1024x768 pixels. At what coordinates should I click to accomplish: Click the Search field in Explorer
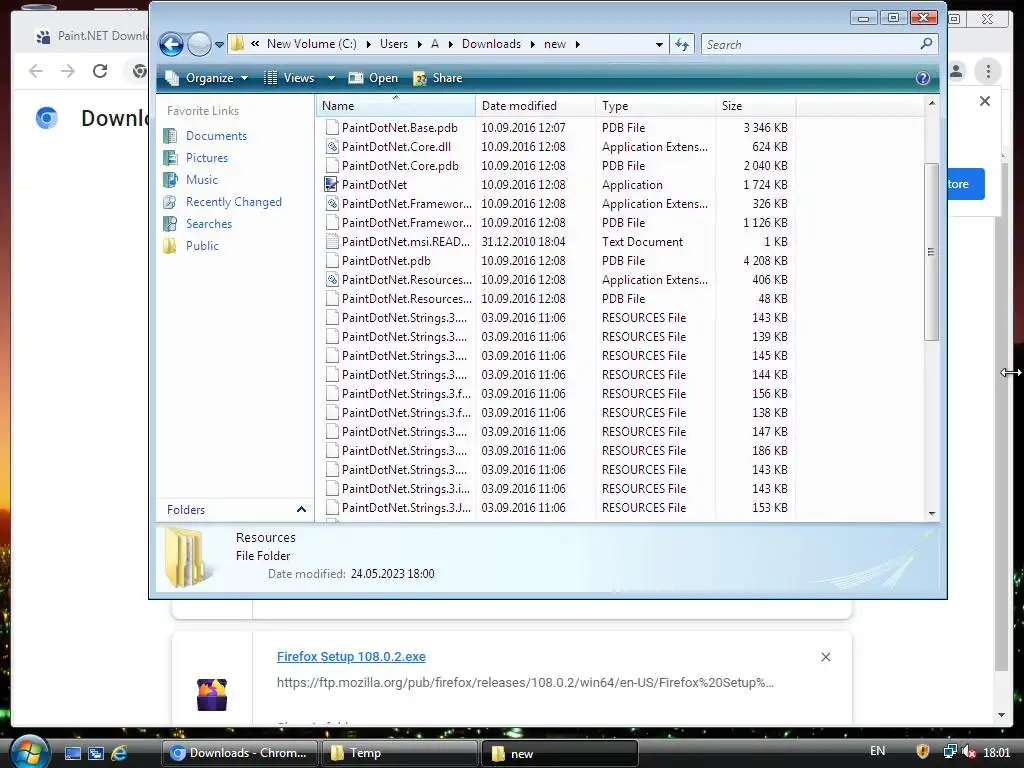pyautogui.click(x=810, y=44)
